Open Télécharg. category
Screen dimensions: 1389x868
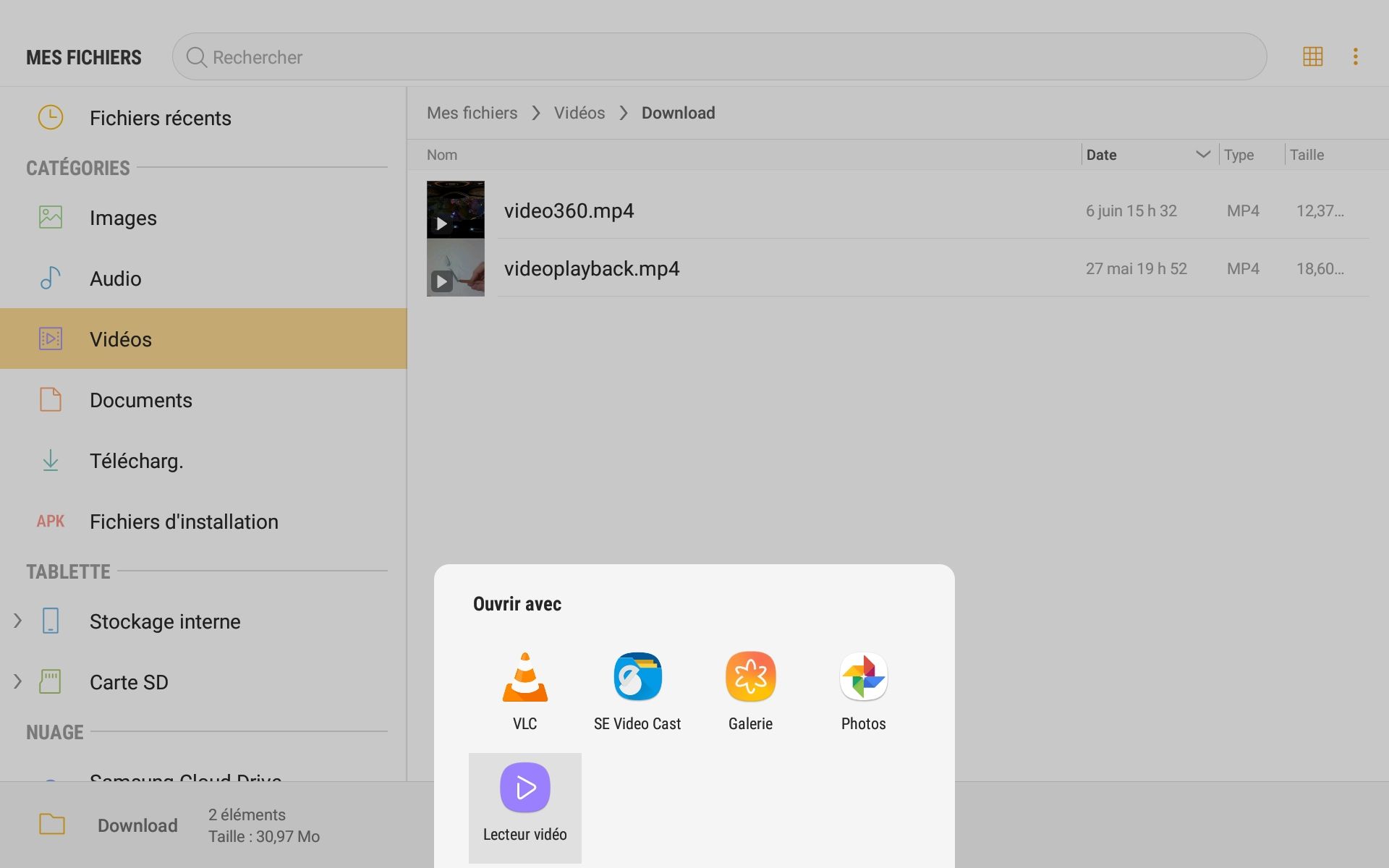pyautogui.click(x=136, y=461)
